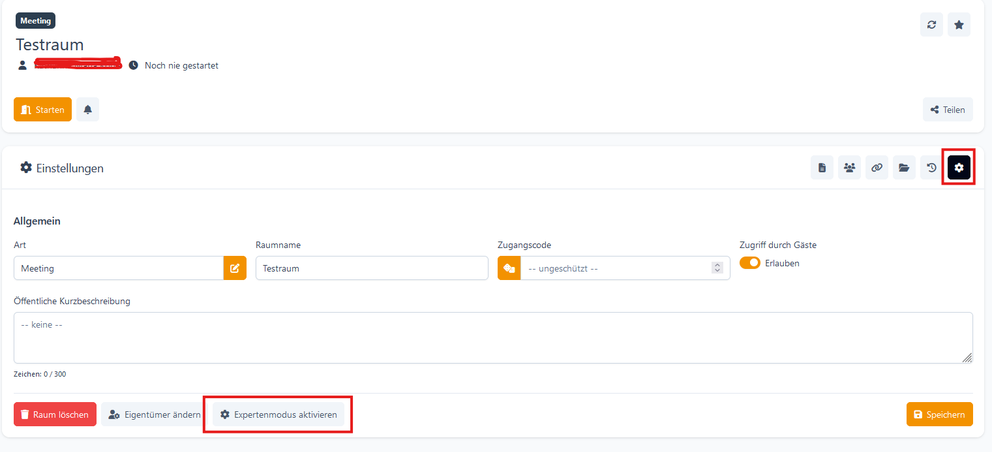Image resolution: width=992 pixels, height=452 pixels.
Task: Open the members tab with people icon
Action: [x=849, y=168]
